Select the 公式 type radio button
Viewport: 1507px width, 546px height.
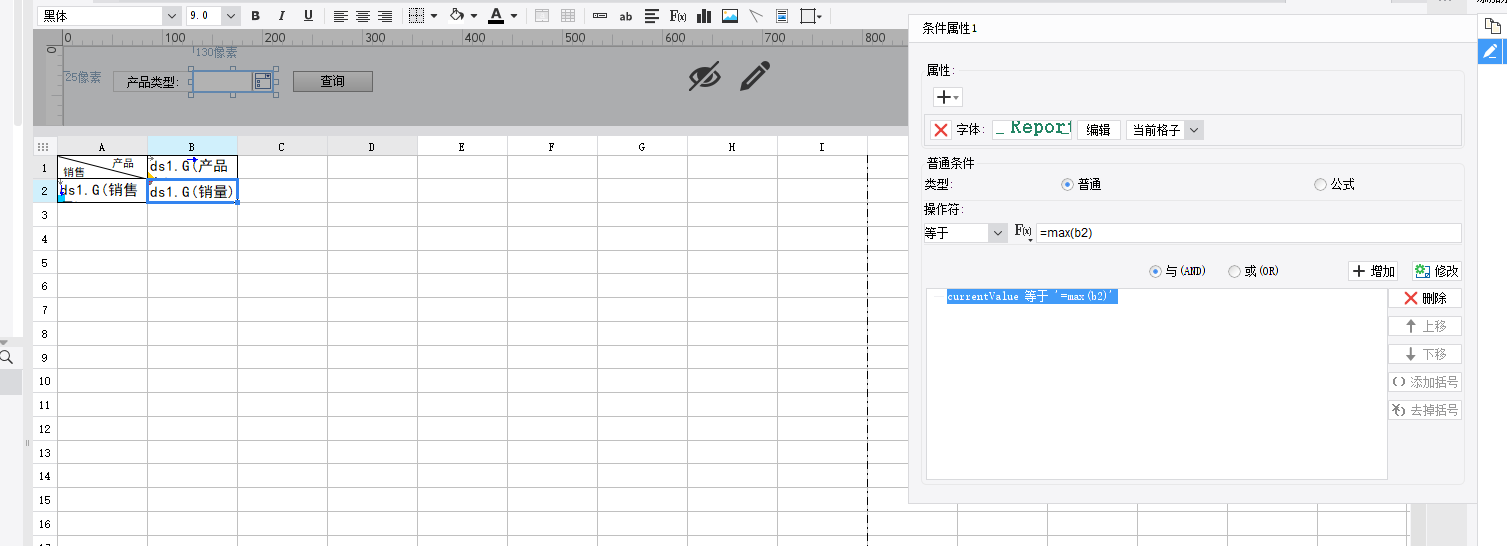point(1321,185)
